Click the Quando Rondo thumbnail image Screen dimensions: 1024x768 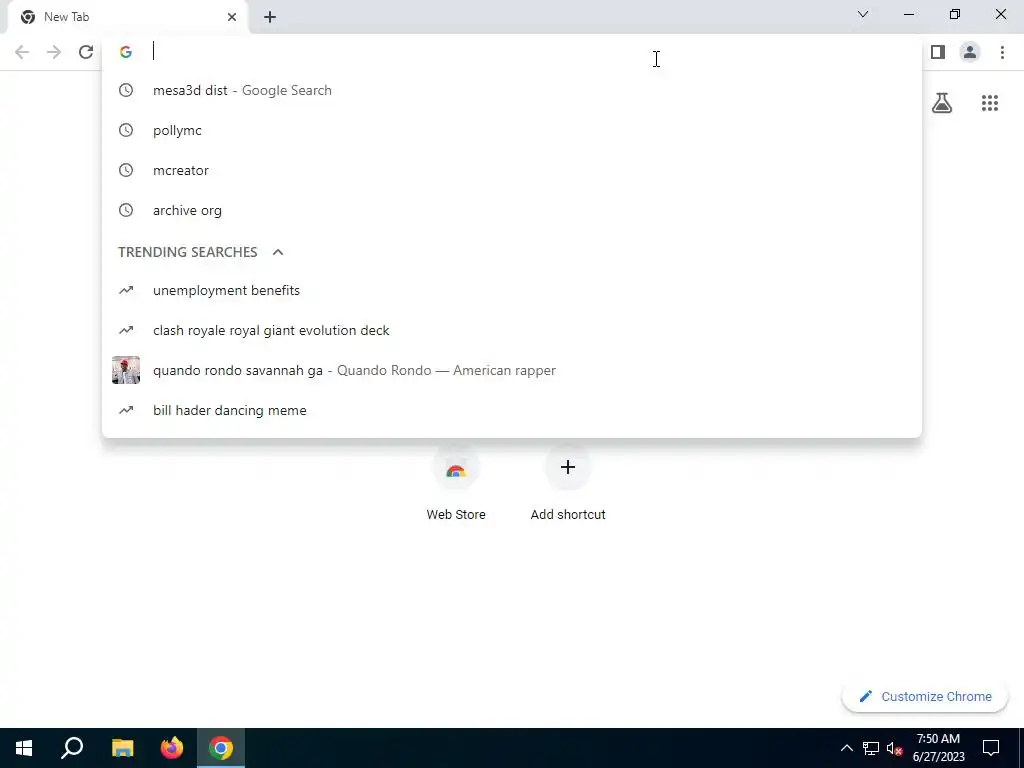pyautogui.click(x=126, y=370)
